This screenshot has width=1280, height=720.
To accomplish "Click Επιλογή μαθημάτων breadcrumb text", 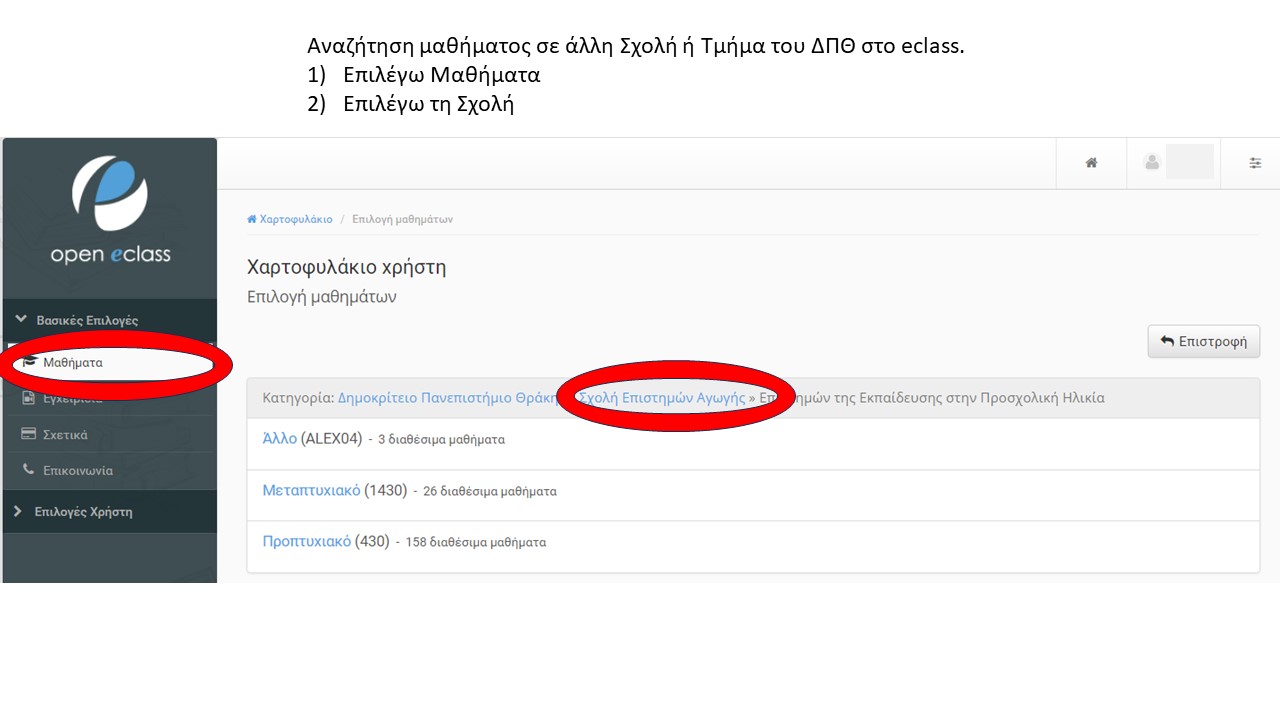I will [x=402, y=219].
